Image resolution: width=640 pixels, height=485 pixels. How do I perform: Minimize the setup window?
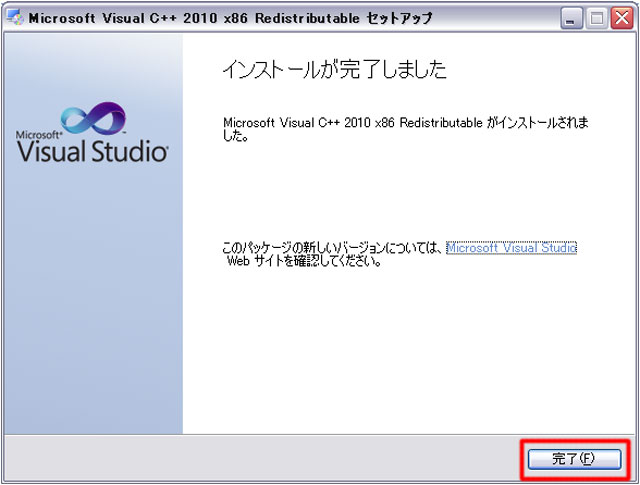click(571, 18)
